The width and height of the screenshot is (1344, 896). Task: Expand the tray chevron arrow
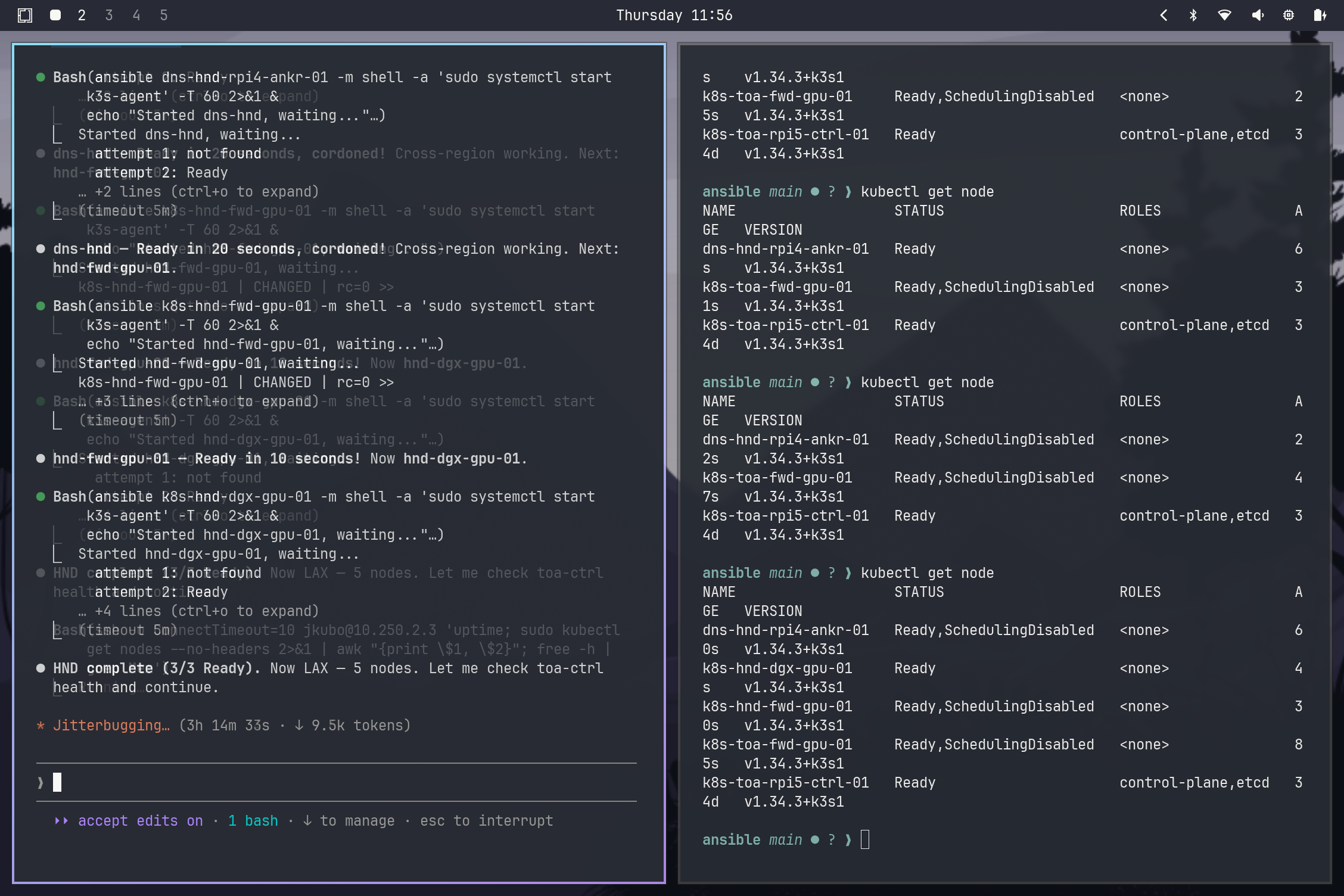pos(1163,15)
